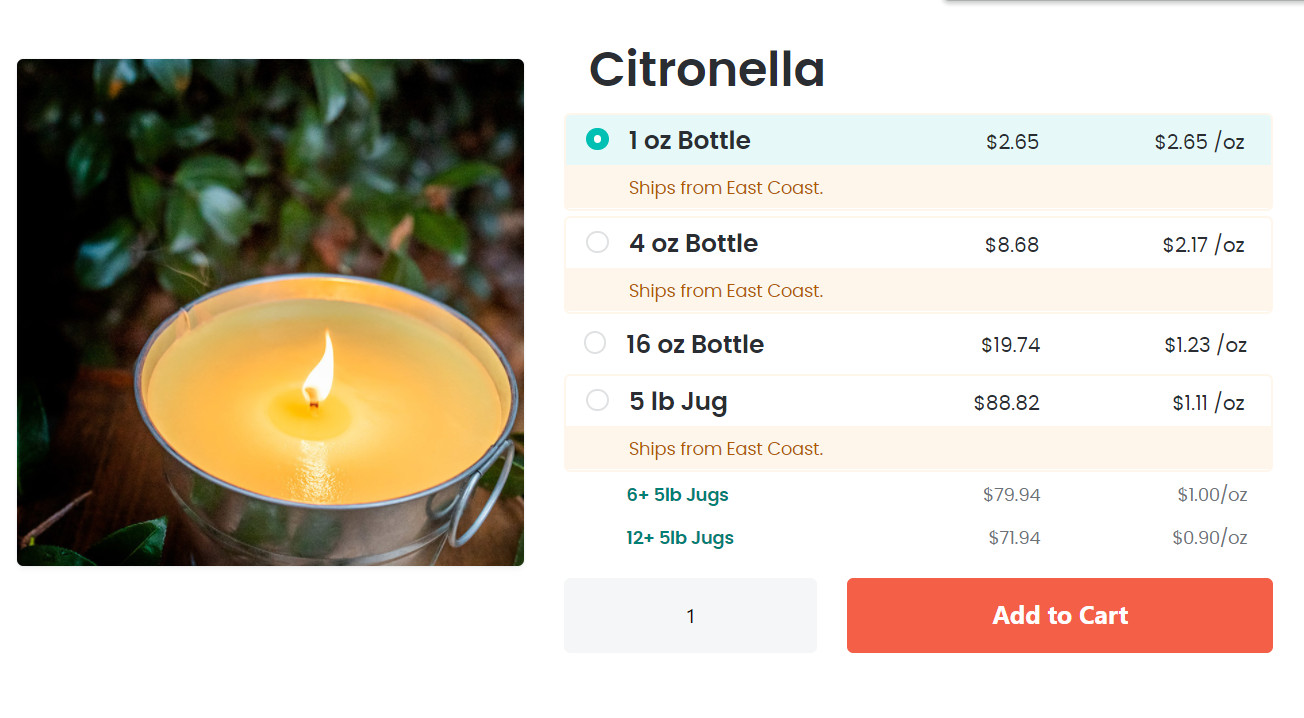Click the "5 lb Jug" label text
This screenshot has width=1304, height=718.
pos(678,402)
